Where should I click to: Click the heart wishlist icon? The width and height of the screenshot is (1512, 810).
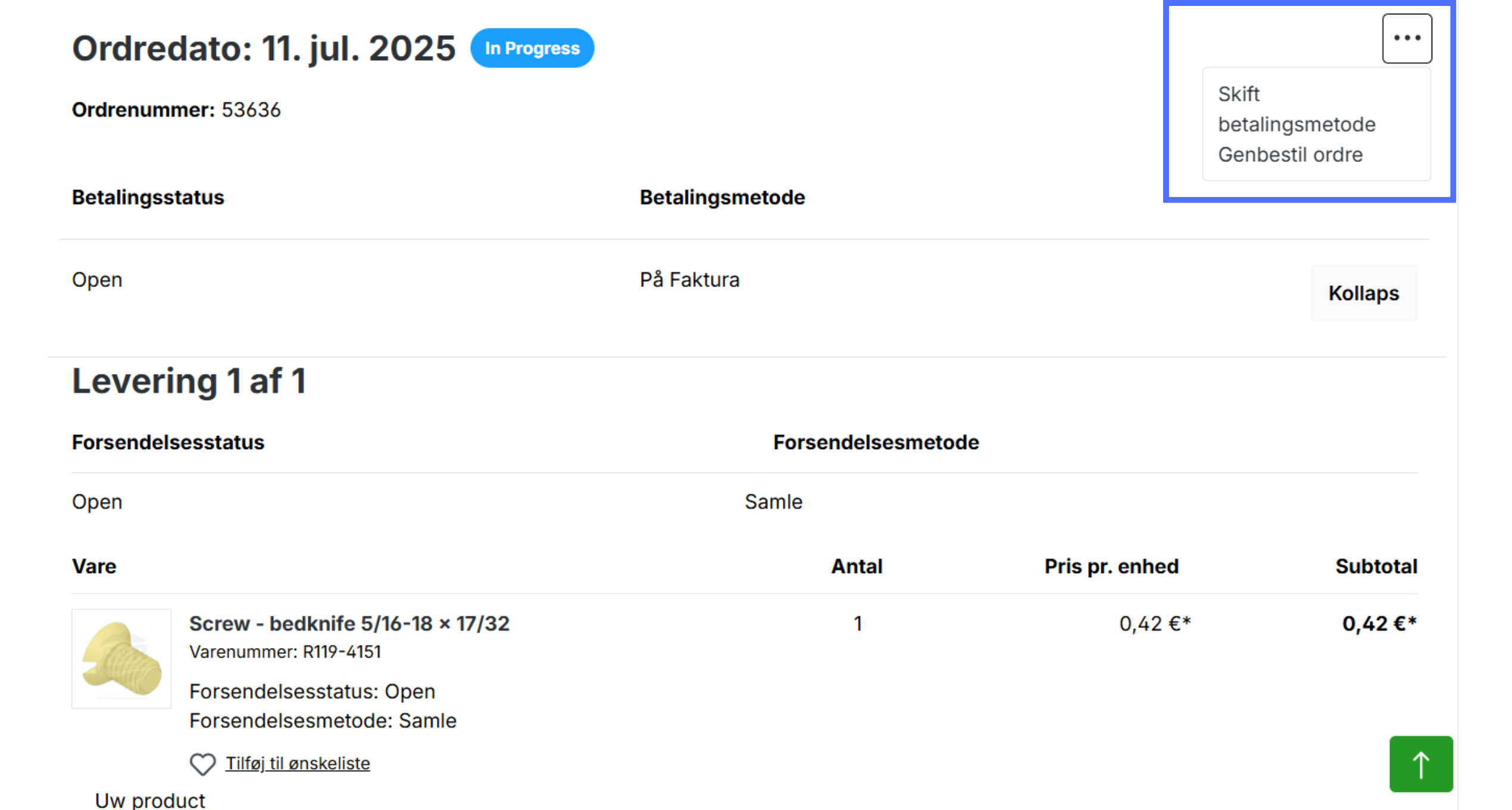click(202, 764)
